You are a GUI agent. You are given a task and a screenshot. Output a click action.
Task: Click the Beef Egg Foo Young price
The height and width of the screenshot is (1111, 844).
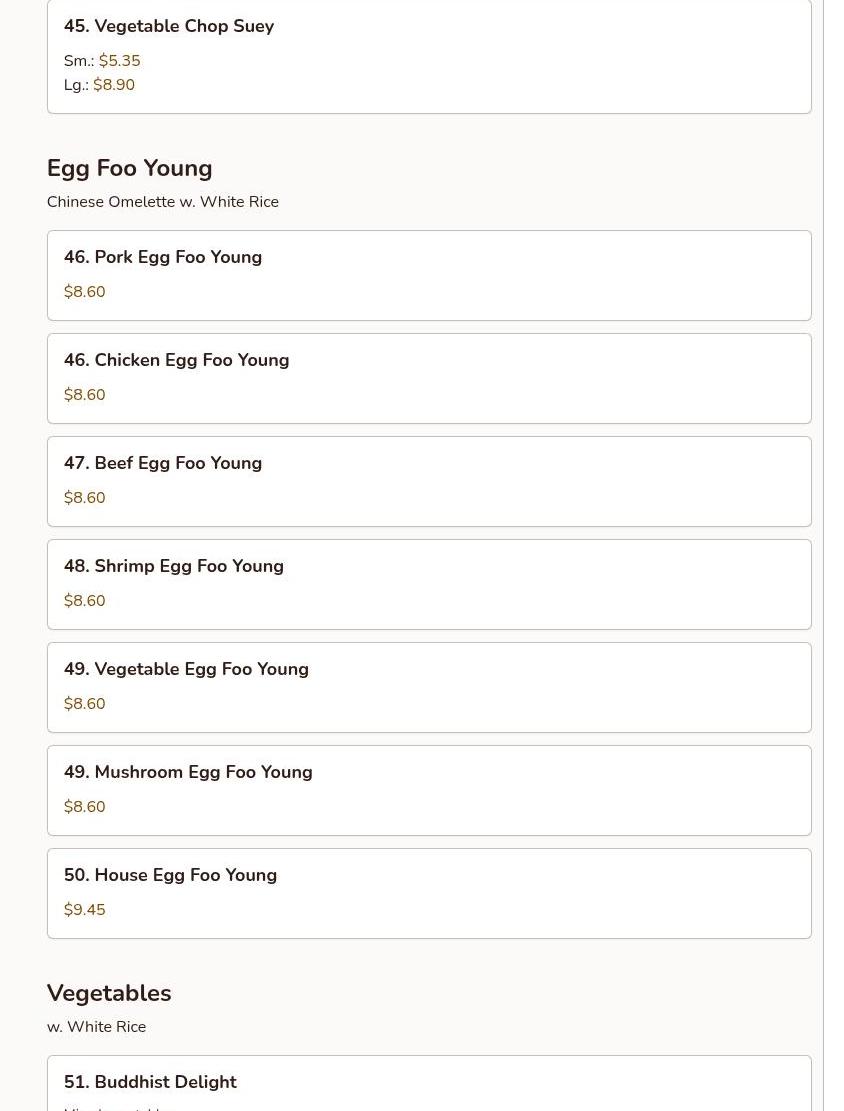click(84, 498)
